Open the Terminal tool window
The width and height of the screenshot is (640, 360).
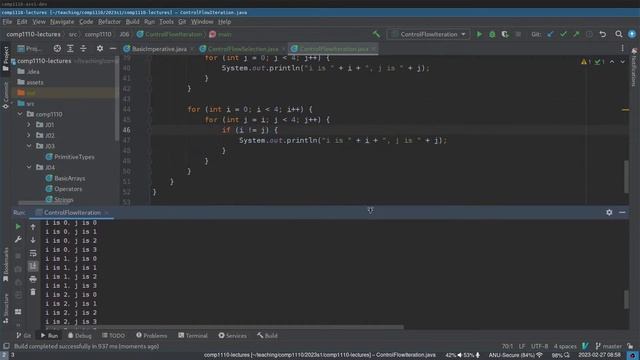pyautogui.click(x=193, y=336)
